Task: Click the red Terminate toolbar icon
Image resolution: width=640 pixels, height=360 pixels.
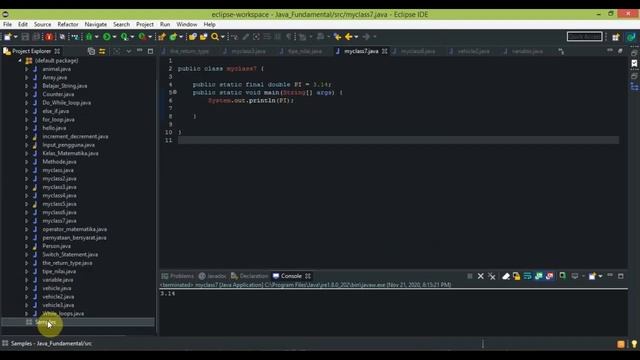Action: click(x=49, y=37)
